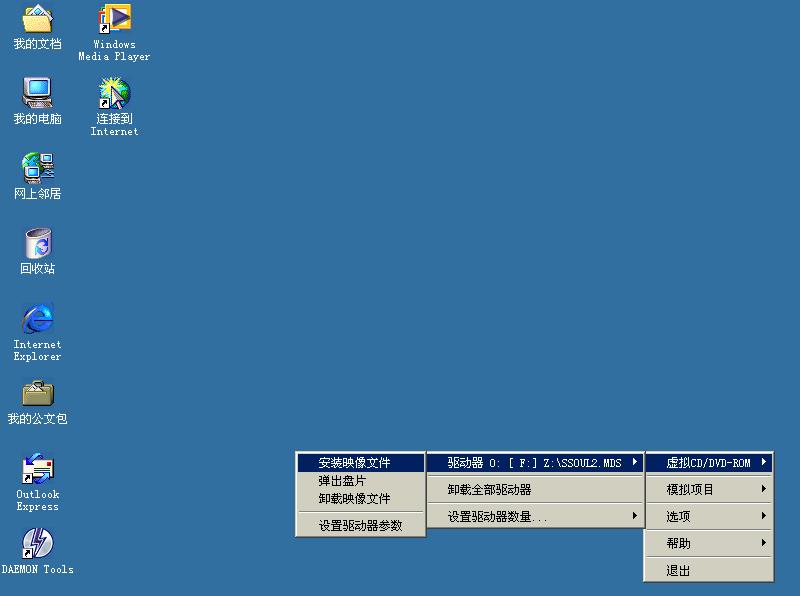Open the 虚拟CD/DVD-ROM submenu
This screenshot has width=800, height=596.
click(x=709, y=463)
